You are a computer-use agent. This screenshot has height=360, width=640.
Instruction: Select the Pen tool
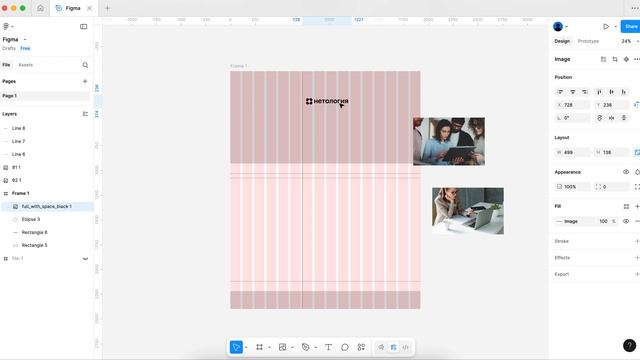pyautogui.click(x=305, y=347)
